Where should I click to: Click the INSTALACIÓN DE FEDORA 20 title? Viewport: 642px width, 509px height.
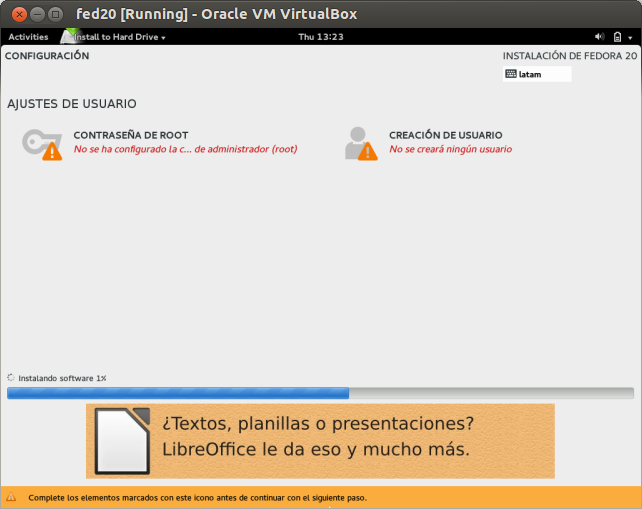pos(570,56)
